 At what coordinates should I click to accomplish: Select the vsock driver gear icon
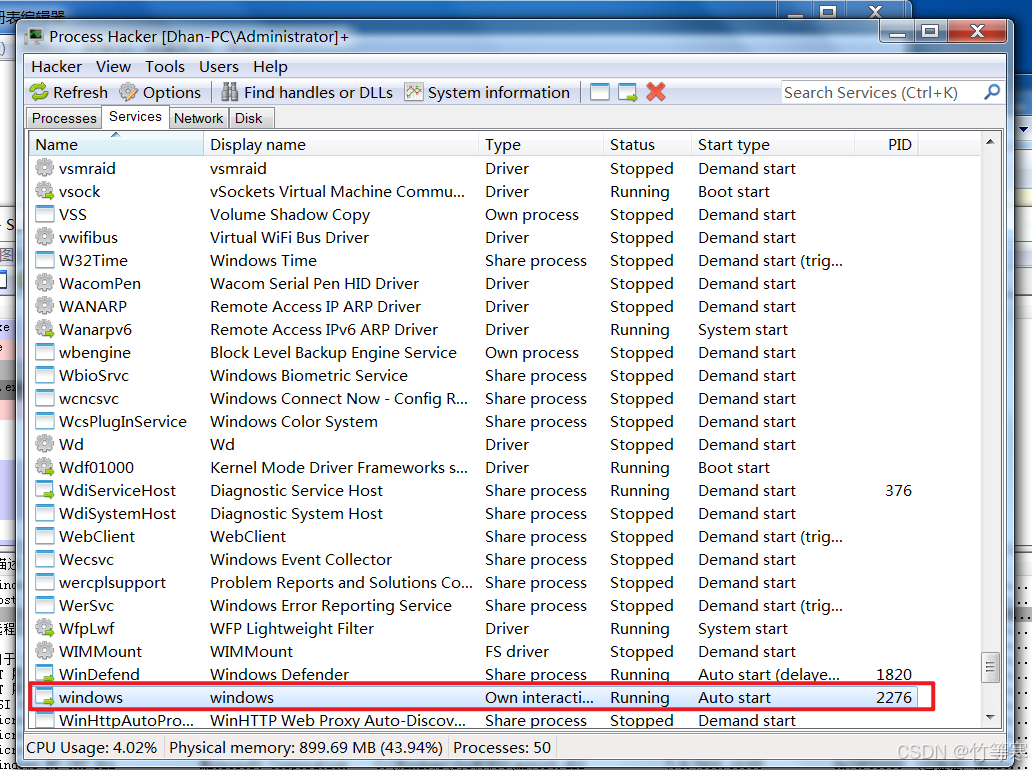coord(45,192)
